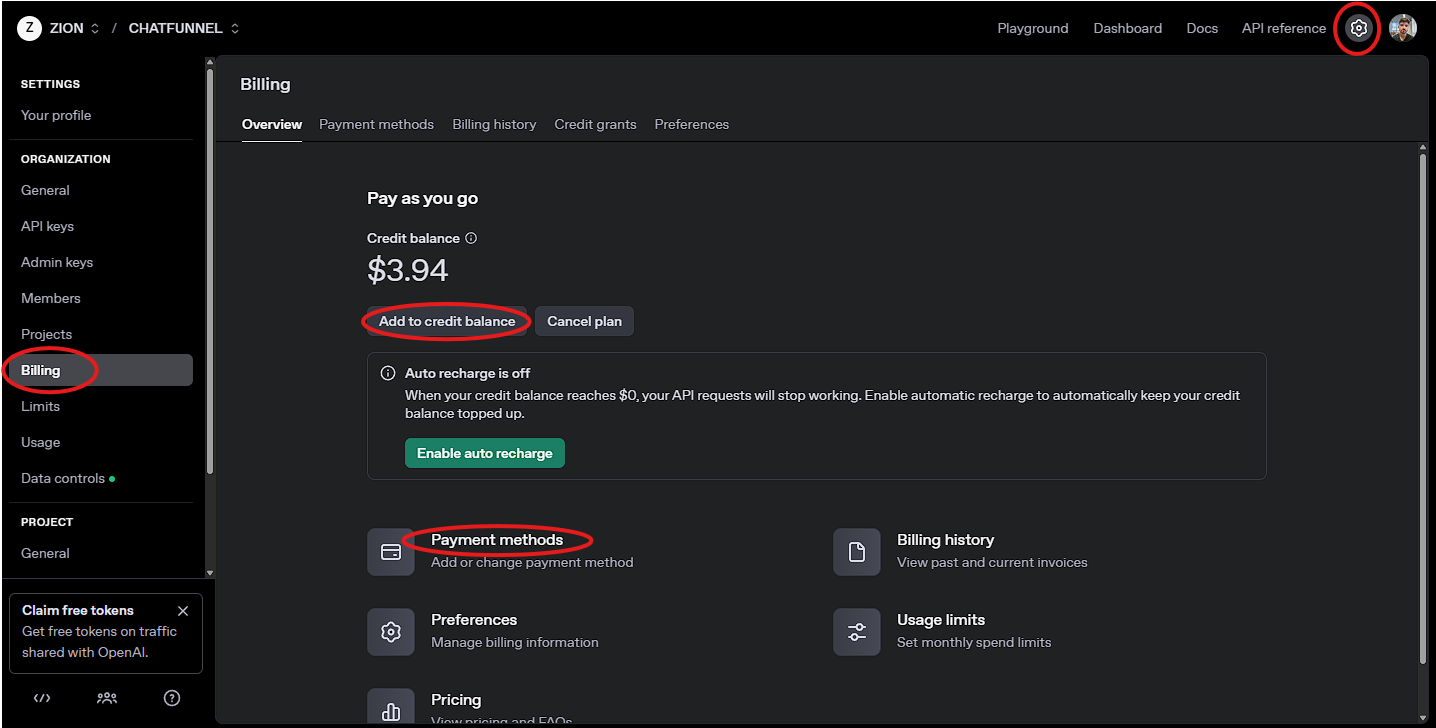Click the Claim free tokens heading
1436x728 pixels.
pos(78,610)
